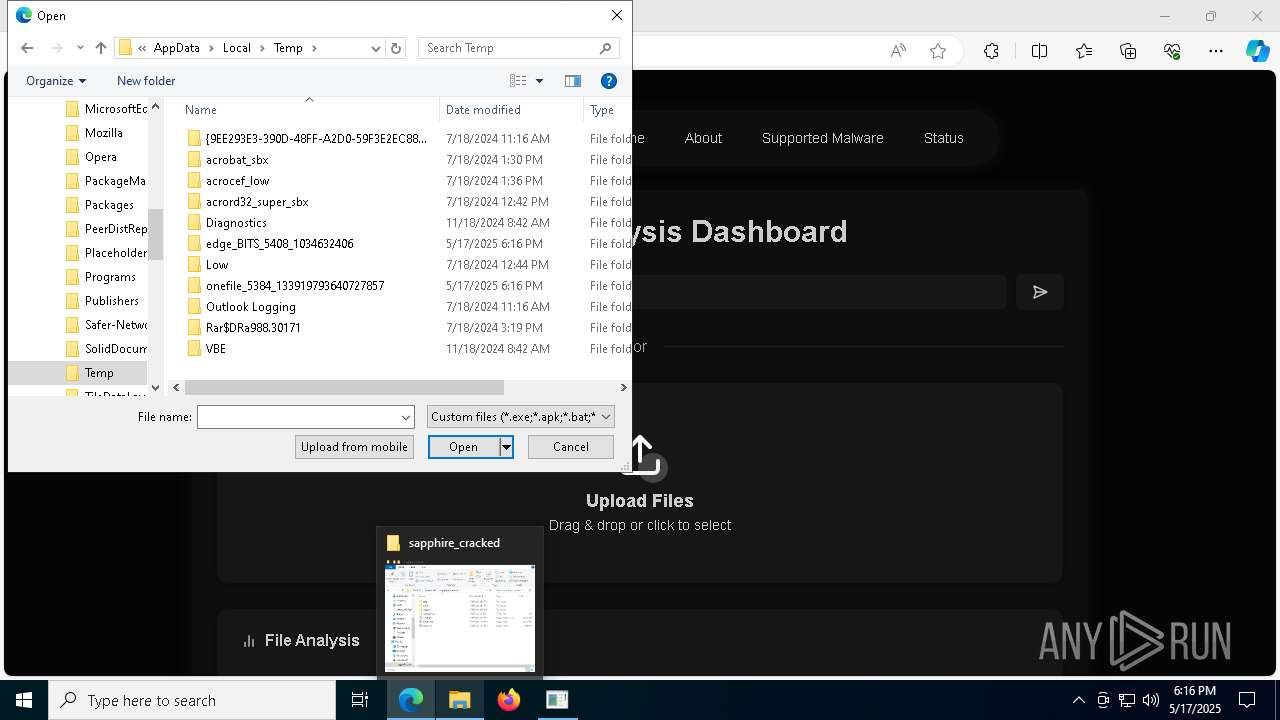Screen dimensions: 1280x720
Task: Select Mozilla in navigation tree
Action: [x=104, y=133]
